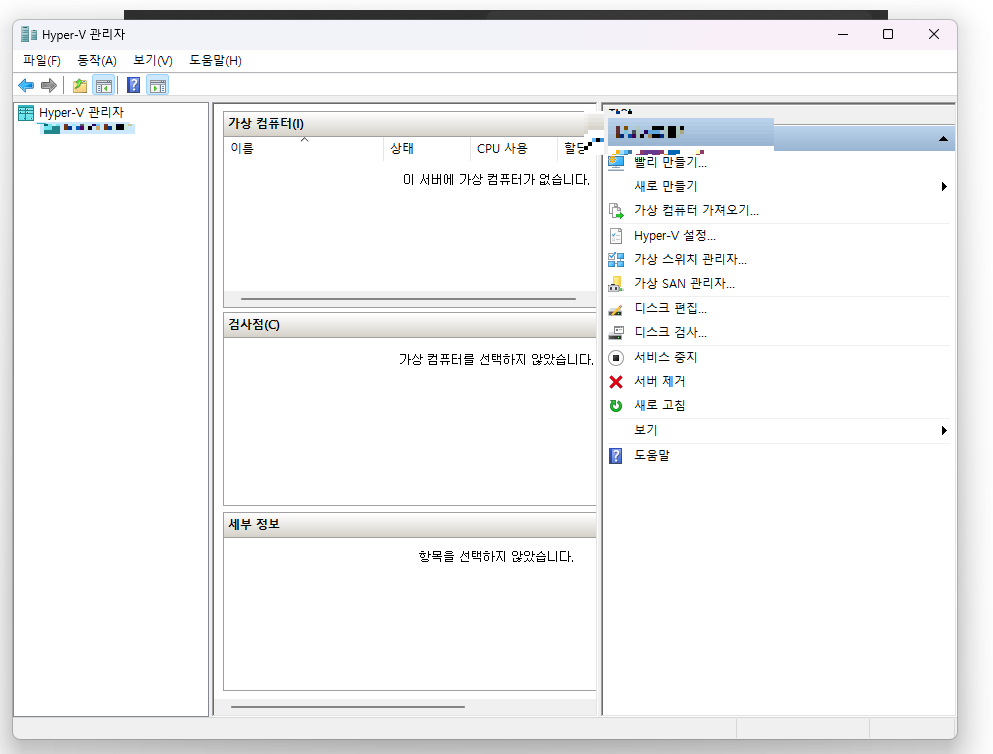The height and width of the screenshot is (754, 993).
Task: Sort by 이름 column header
Action: point(304,149)
